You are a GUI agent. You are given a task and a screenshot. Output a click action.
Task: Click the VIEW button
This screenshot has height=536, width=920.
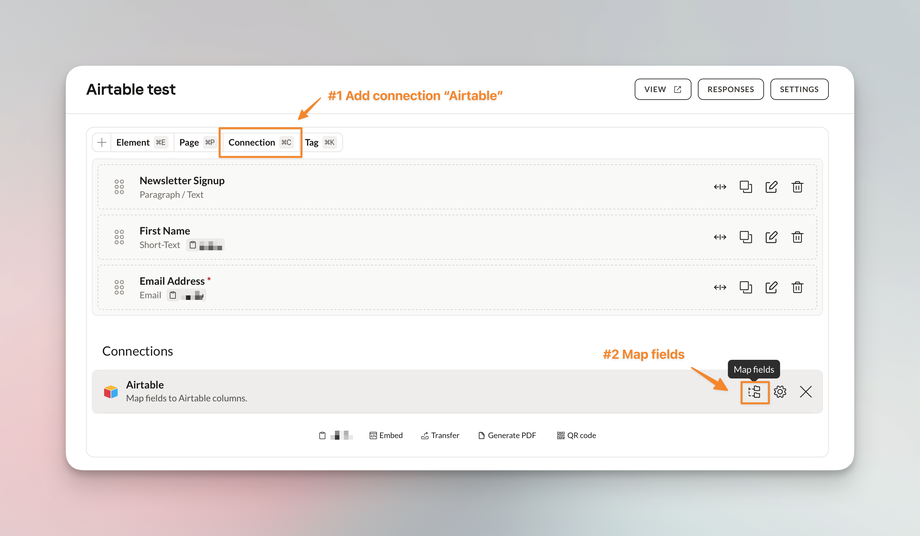coord(662,89)
